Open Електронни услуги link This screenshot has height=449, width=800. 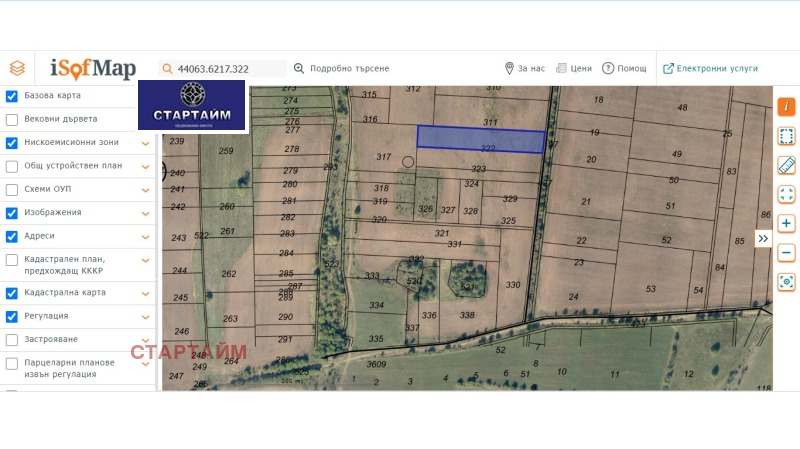(710, 68)
